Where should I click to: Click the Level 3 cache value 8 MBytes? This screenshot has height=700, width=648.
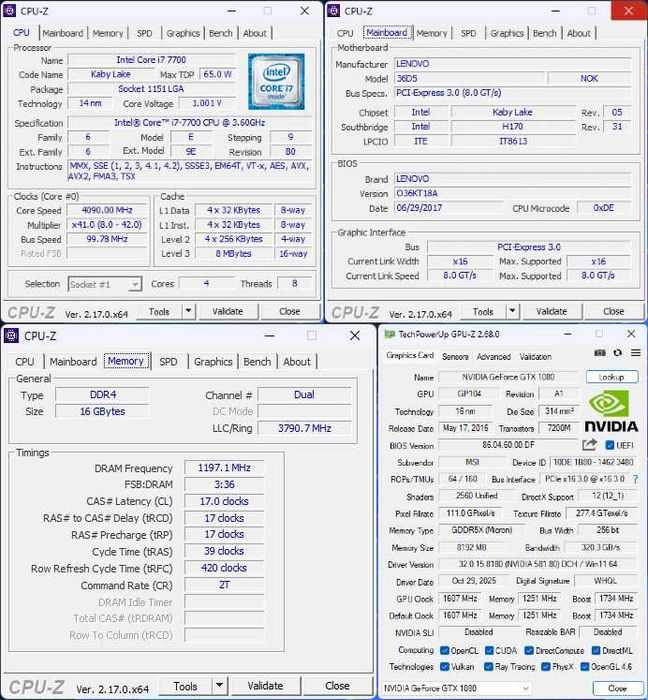pyautogui.click(x=233, y=254)
